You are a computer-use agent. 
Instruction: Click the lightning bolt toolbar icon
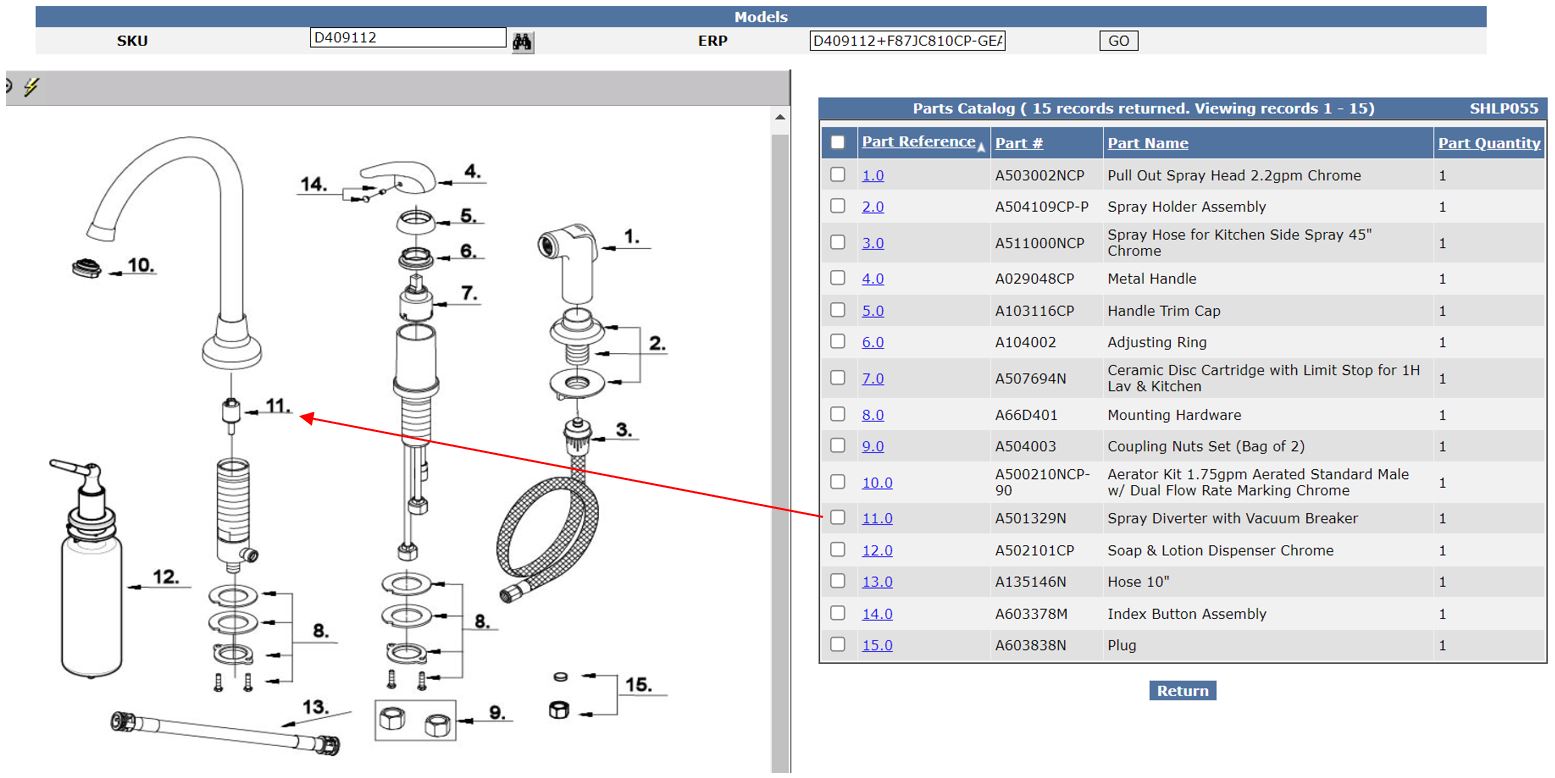(31, 87)
